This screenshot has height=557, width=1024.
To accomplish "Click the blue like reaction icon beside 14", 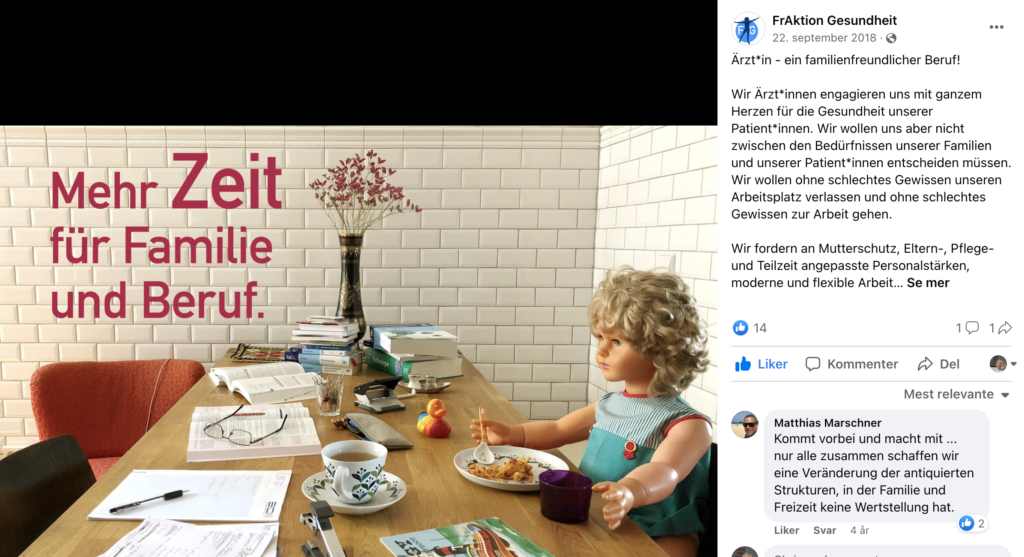I will click(x=740, y=328).
